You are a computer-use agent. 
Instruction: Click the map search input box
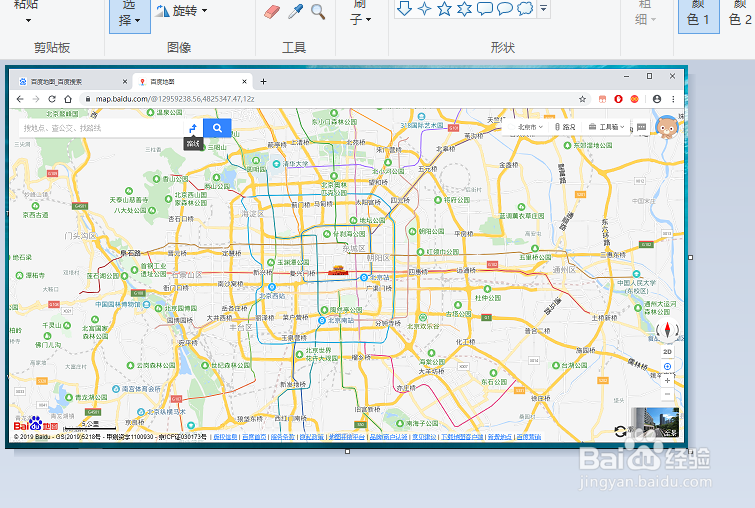[x=101, y=128]
